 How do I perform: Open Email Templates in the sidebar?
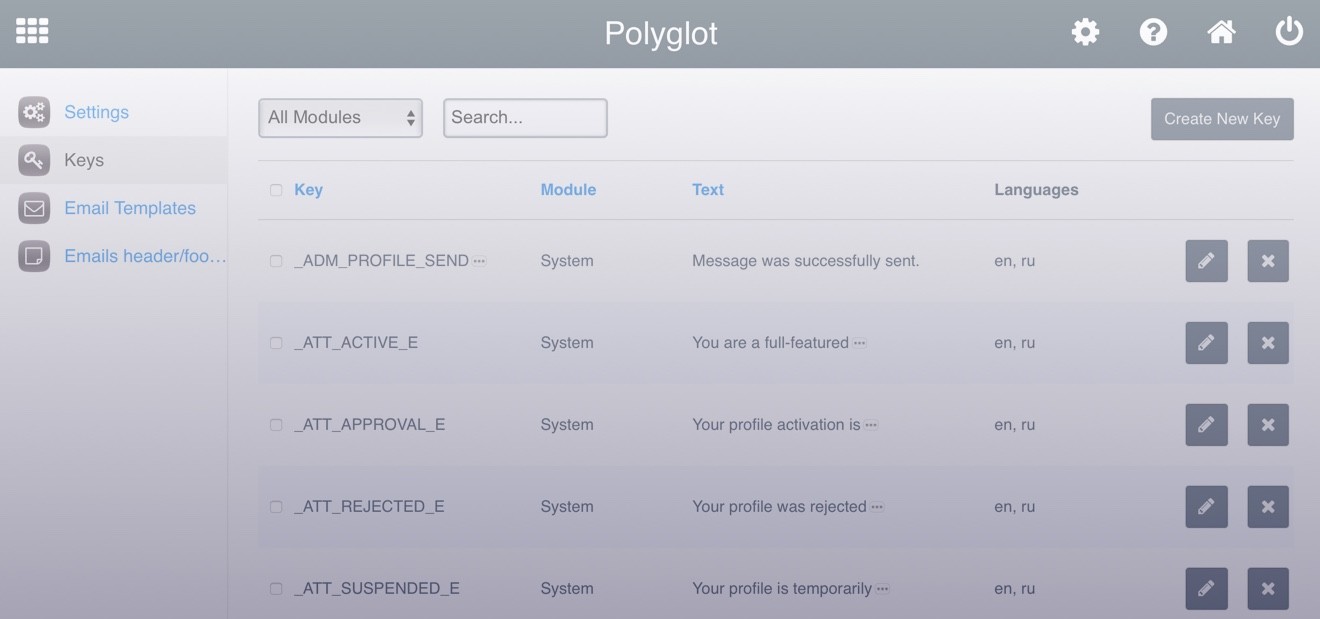pyautogui.click(x=130, y=208)
